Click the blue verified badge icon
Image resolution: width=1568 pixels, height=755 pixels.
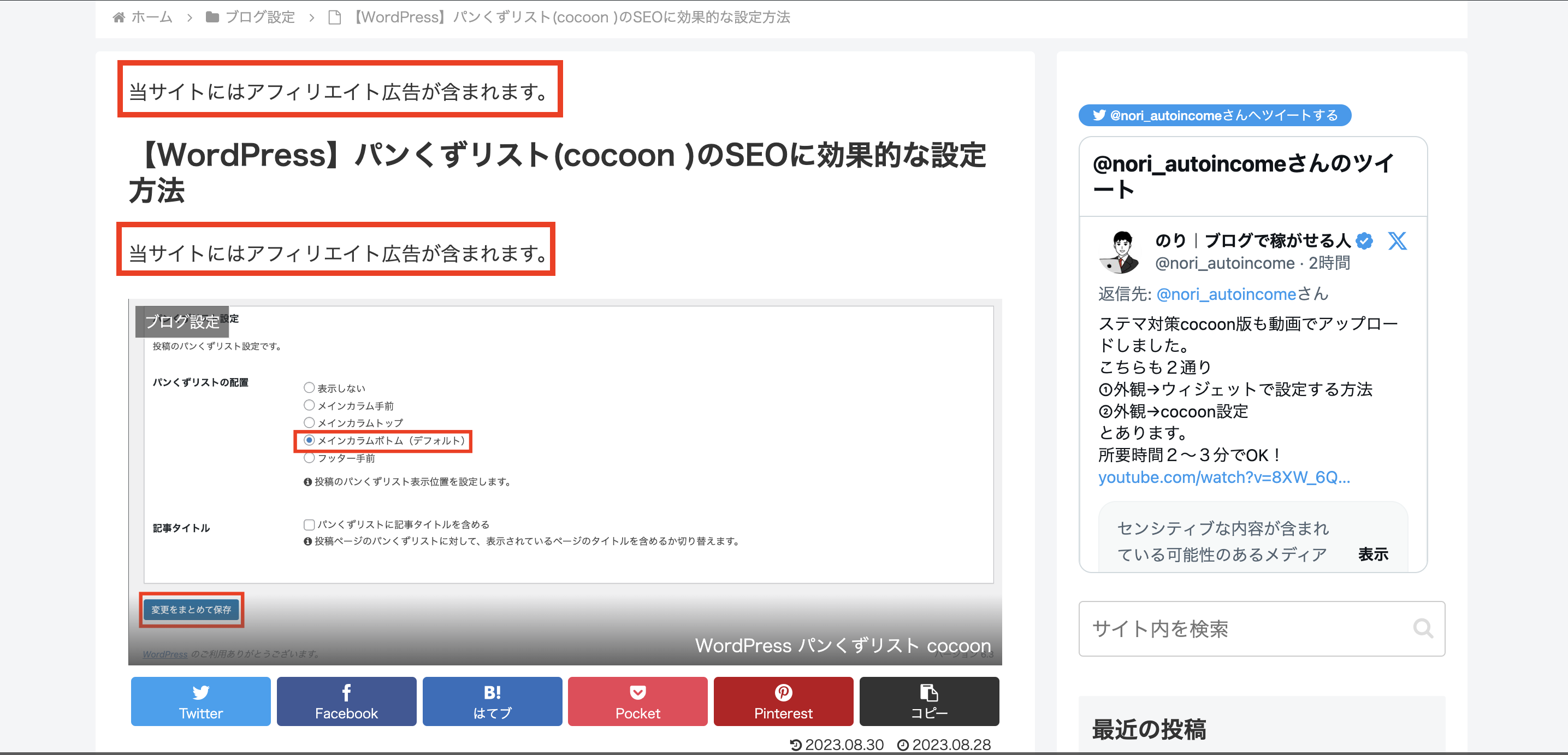[1365, 241]
